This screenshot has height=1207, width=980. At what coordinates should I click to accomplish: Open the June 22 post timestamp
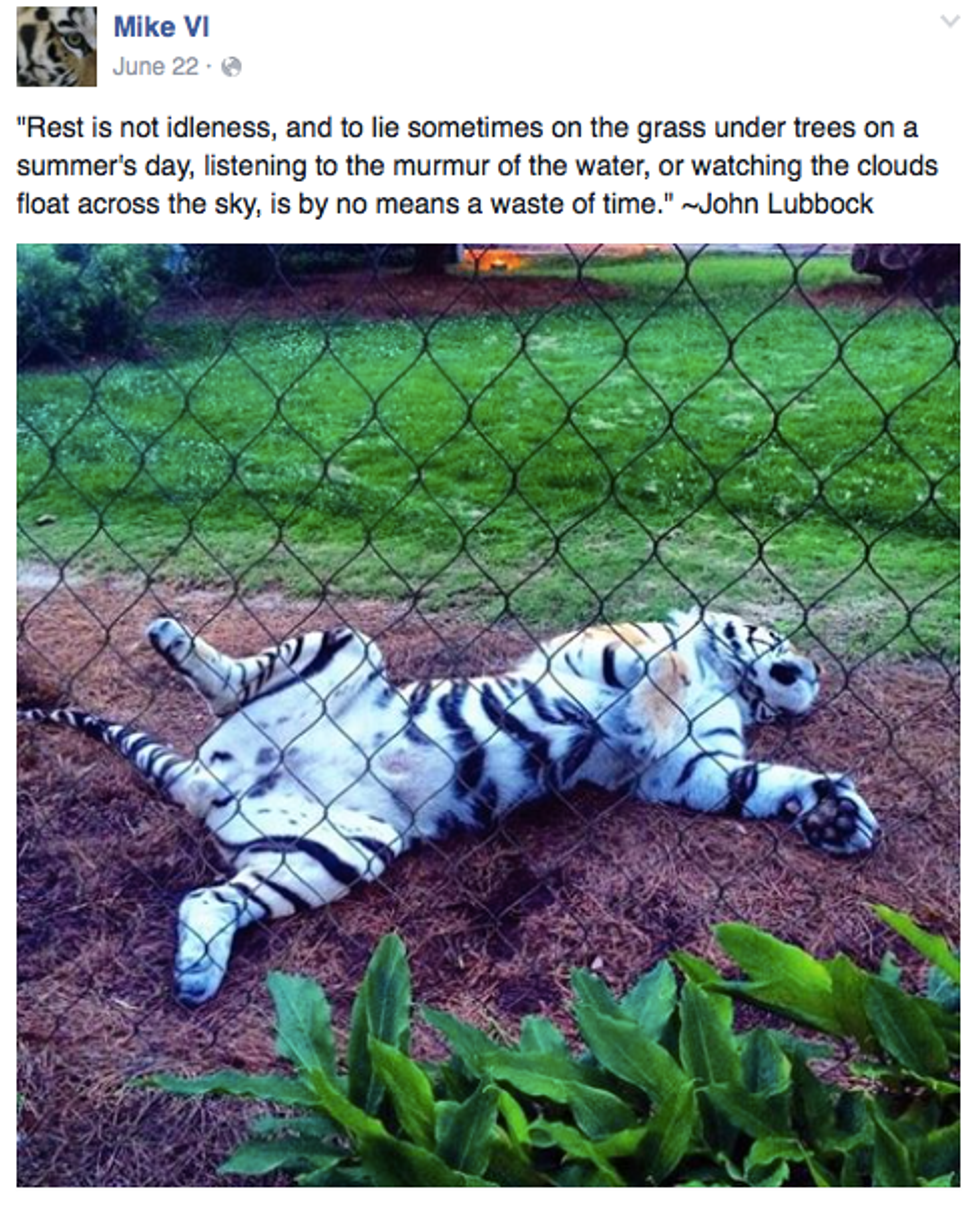(155, 67)
